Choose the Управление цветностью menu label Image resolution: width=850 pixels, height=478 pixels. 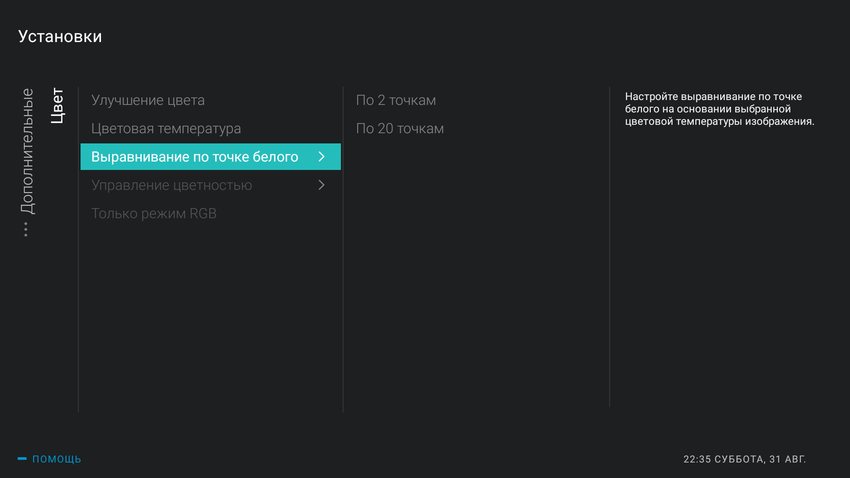point(171,185)
